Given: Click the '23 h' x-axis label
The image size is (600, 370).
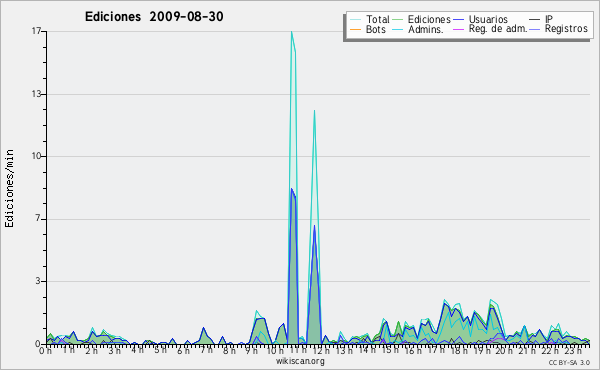Looking at the screenshot, I should pos(572,350).
